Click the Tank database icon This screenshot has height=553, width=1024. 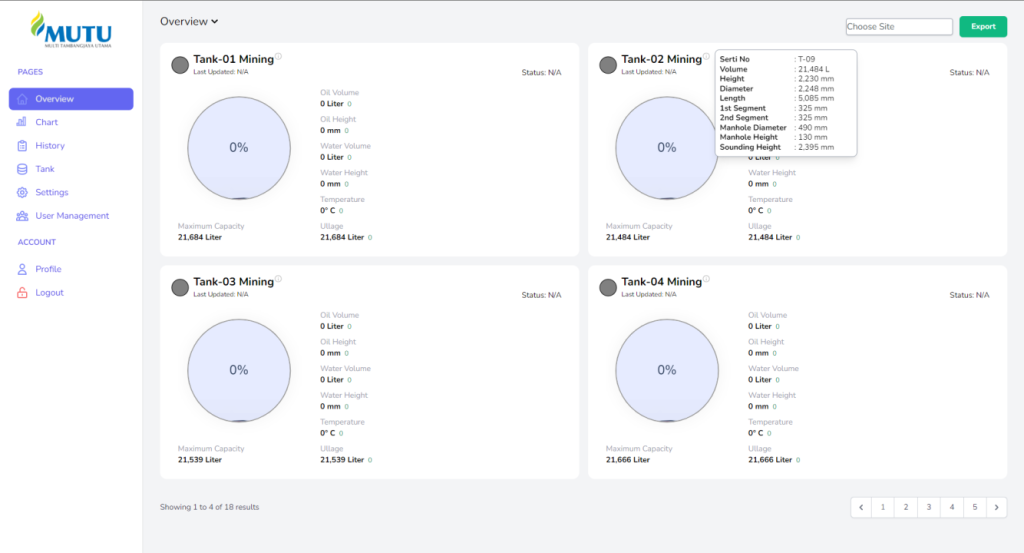click(23, 169)
